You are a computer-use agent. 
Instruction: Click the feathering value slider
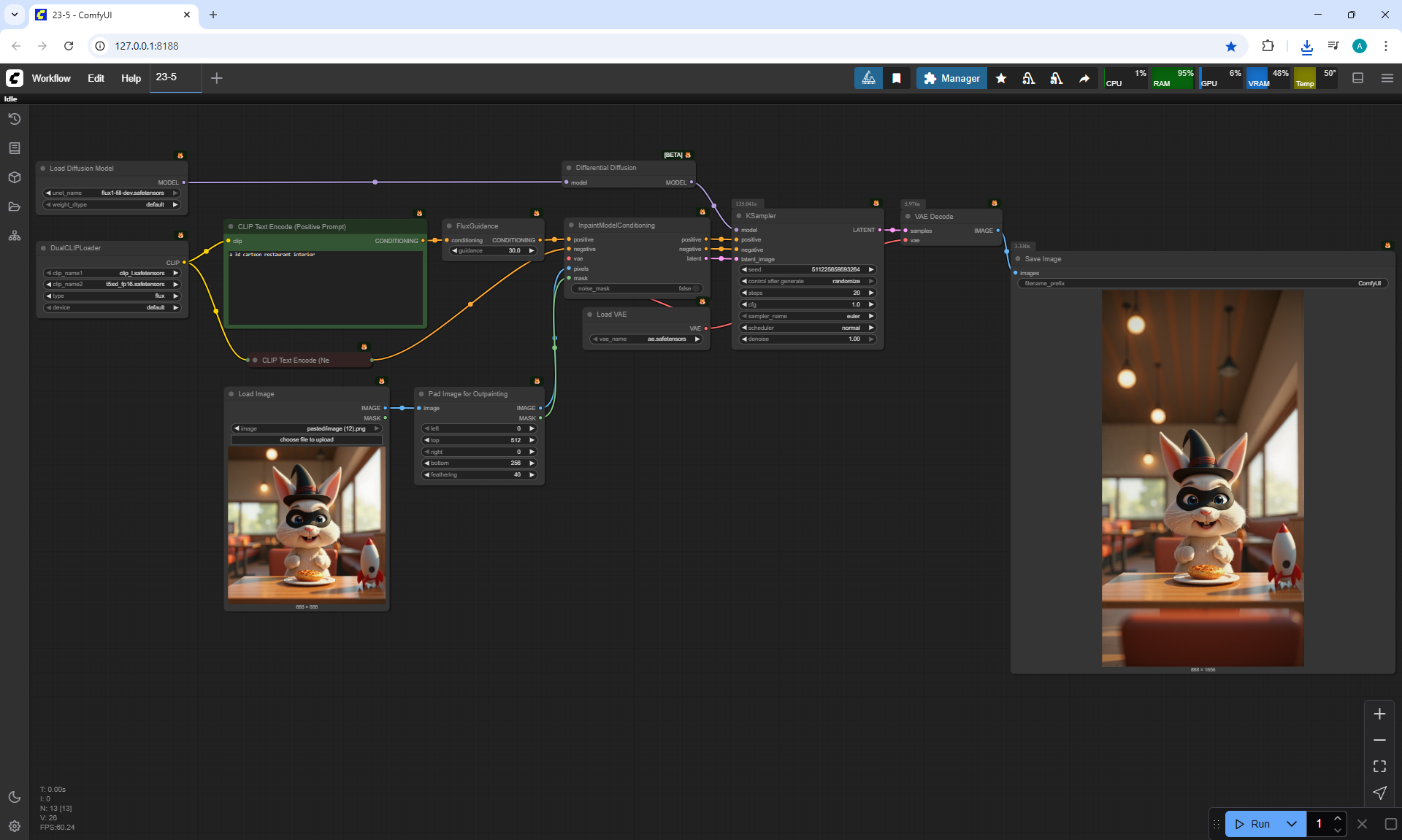click(480, 474)
